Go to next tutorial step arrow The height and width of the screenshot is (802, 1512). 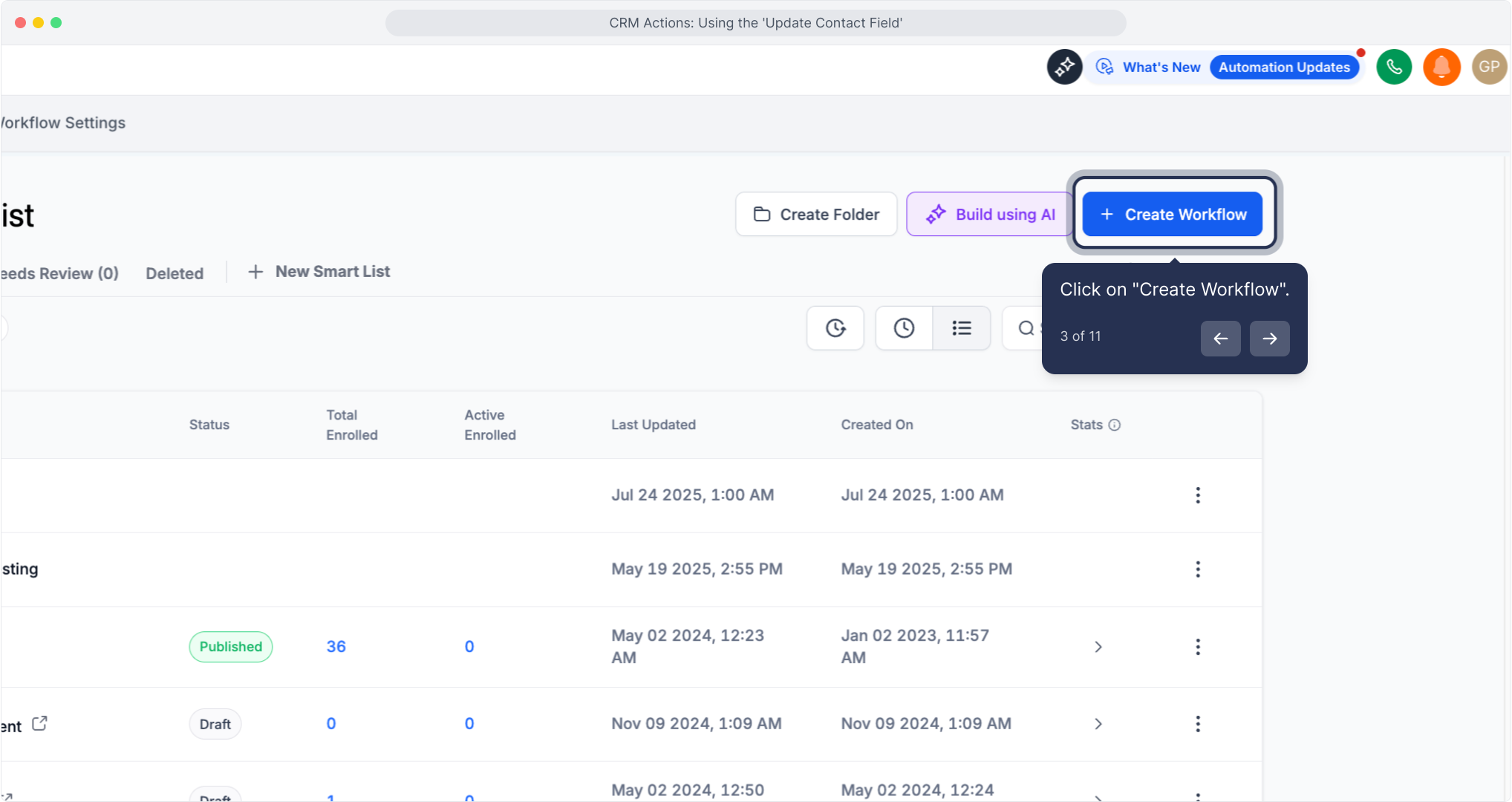point(1269,339)
